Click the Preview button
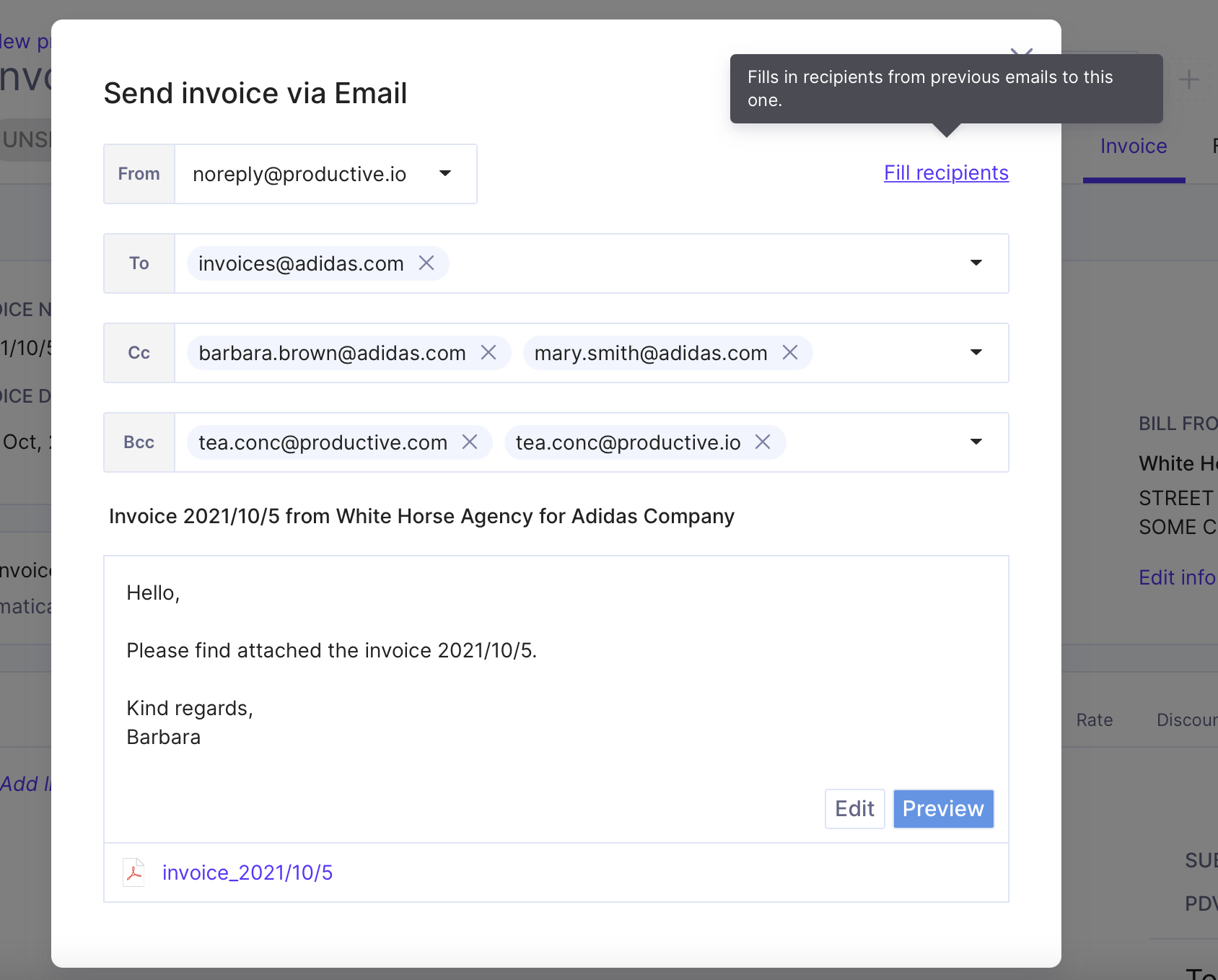 943,809
